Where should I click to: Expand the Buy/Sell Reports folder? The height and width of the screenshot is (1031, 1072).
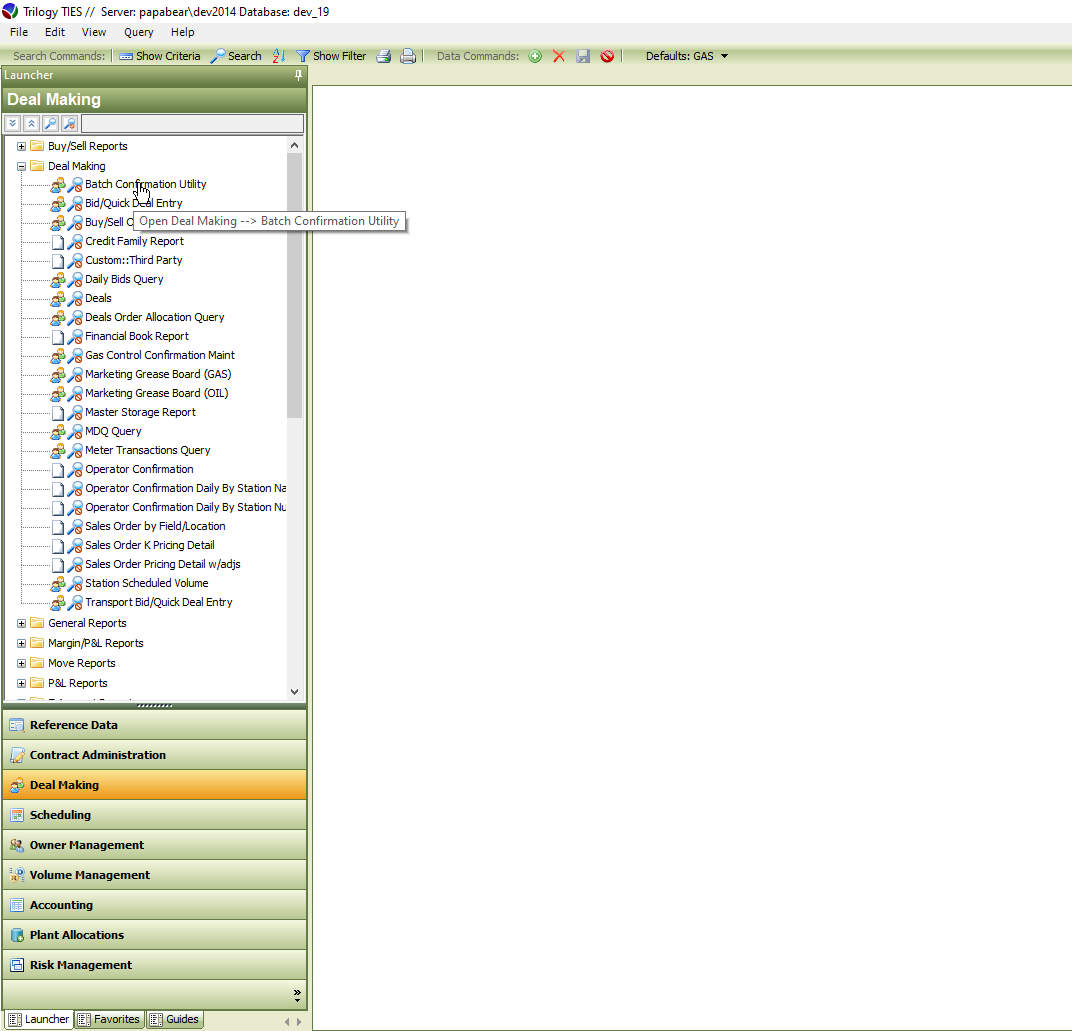pyautogui.click(x=22, y=146)
